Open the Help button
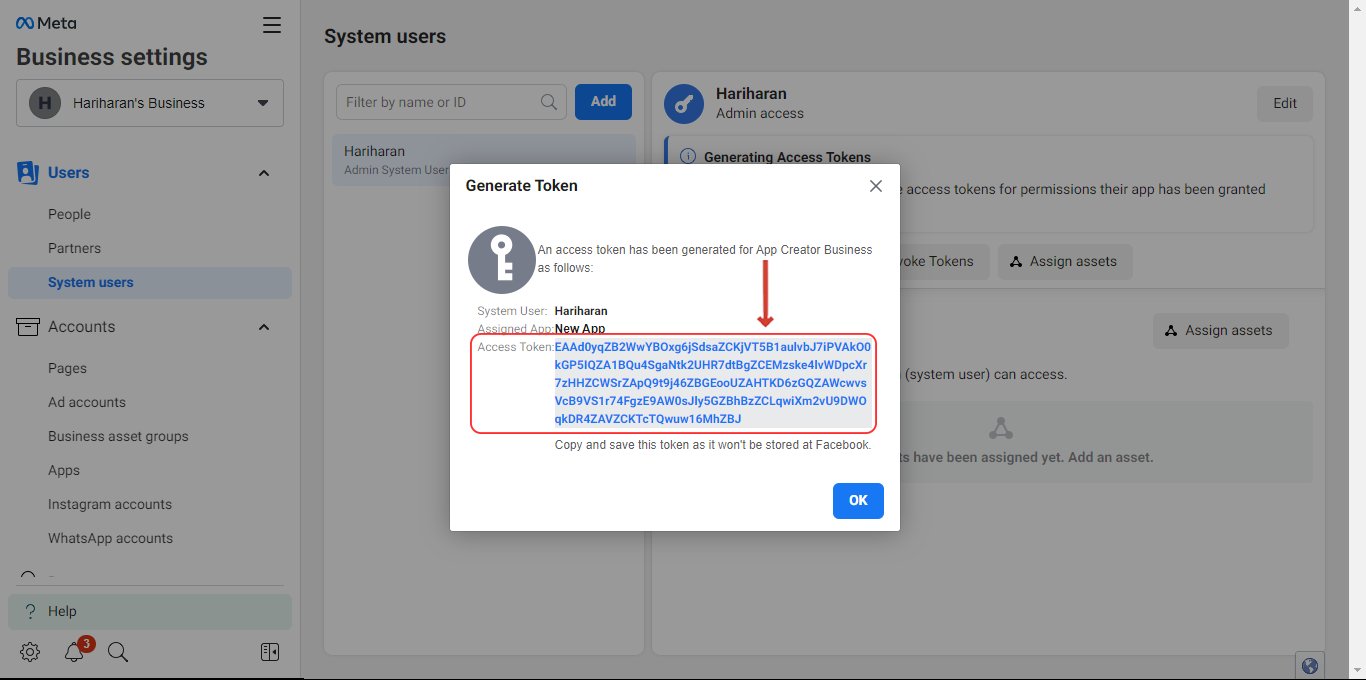Screen dimensions: 1366x680 click(x=150, y=611)
